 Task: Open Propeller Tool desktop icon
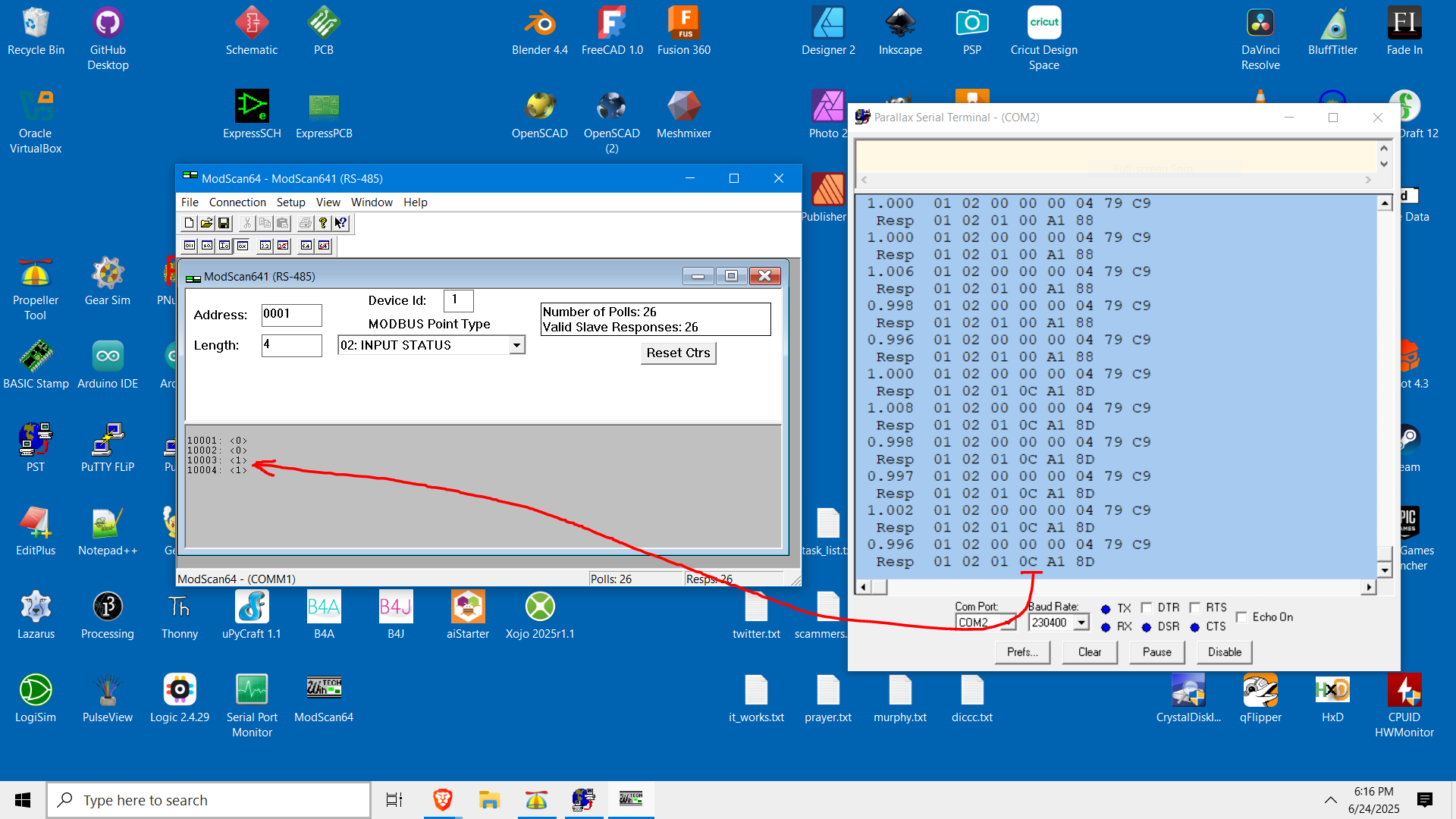tap(36, 290)
